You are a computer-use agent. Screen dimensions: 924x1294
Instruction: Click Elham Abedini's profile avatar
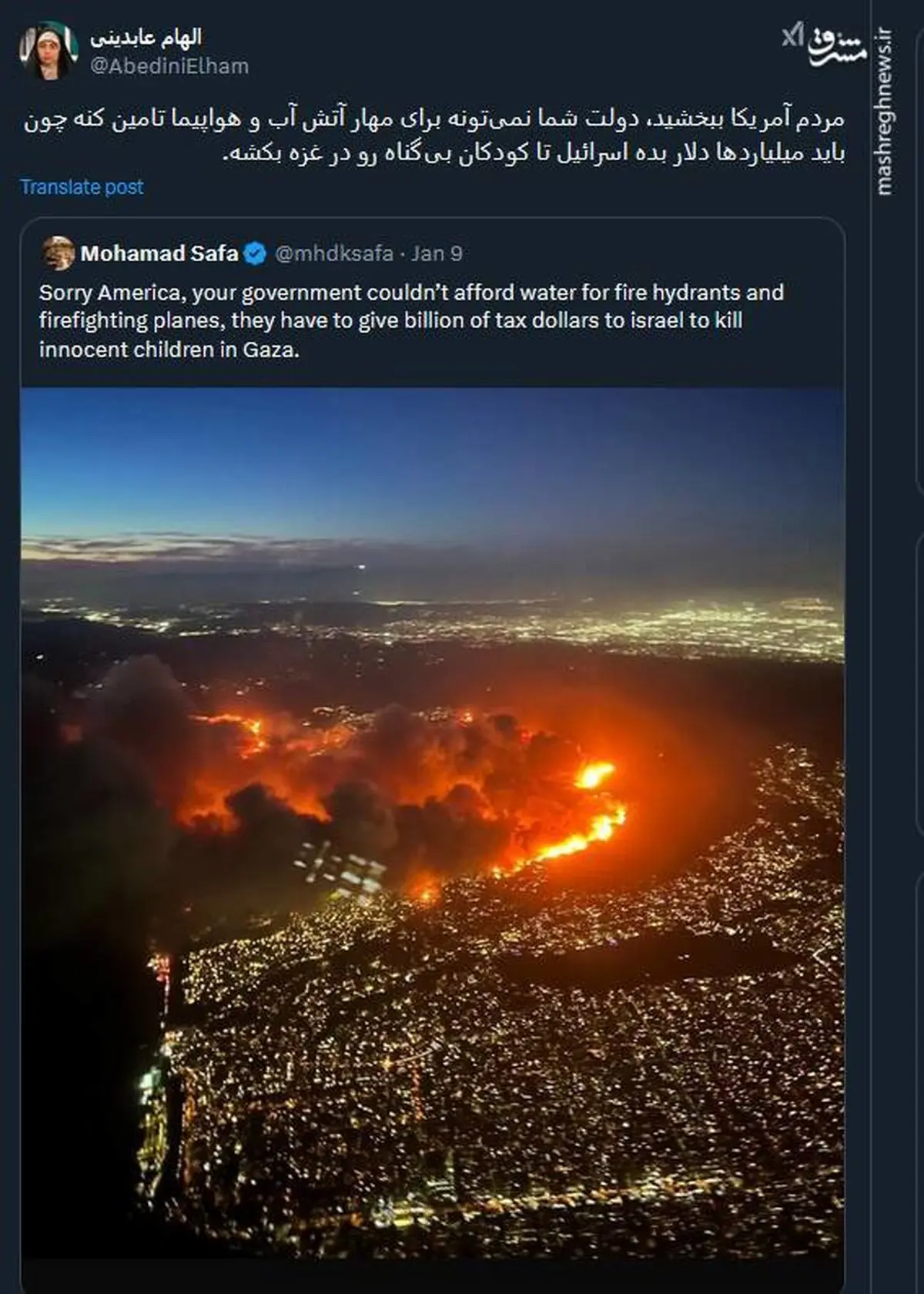tap(49, 51)
